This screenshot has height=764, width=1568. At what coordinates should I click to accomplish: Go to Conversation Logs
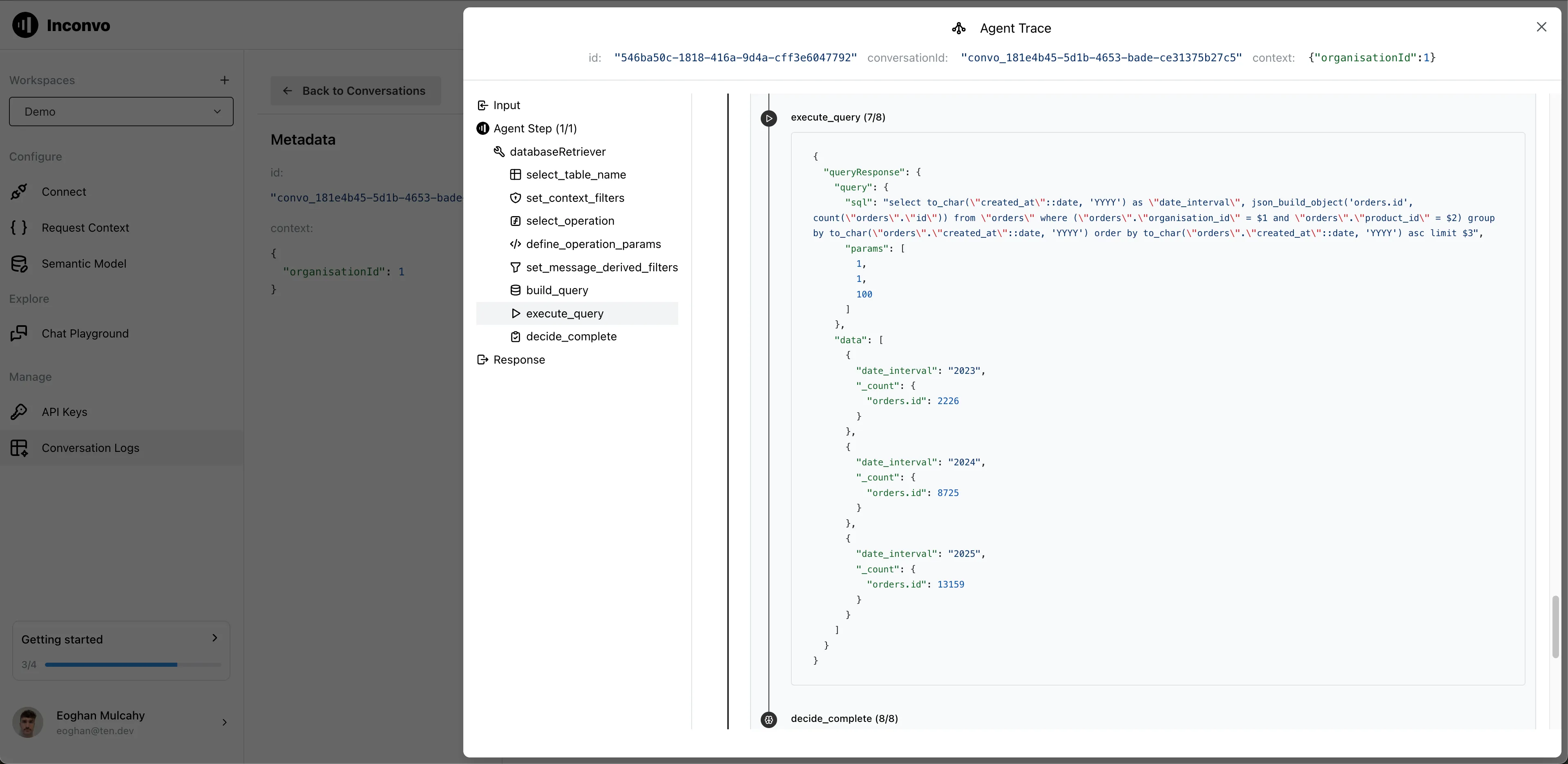click(90, 448)
